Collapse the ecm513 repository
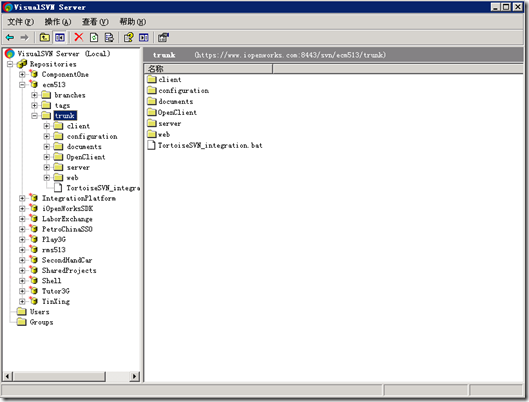 [x=22, y=85]
